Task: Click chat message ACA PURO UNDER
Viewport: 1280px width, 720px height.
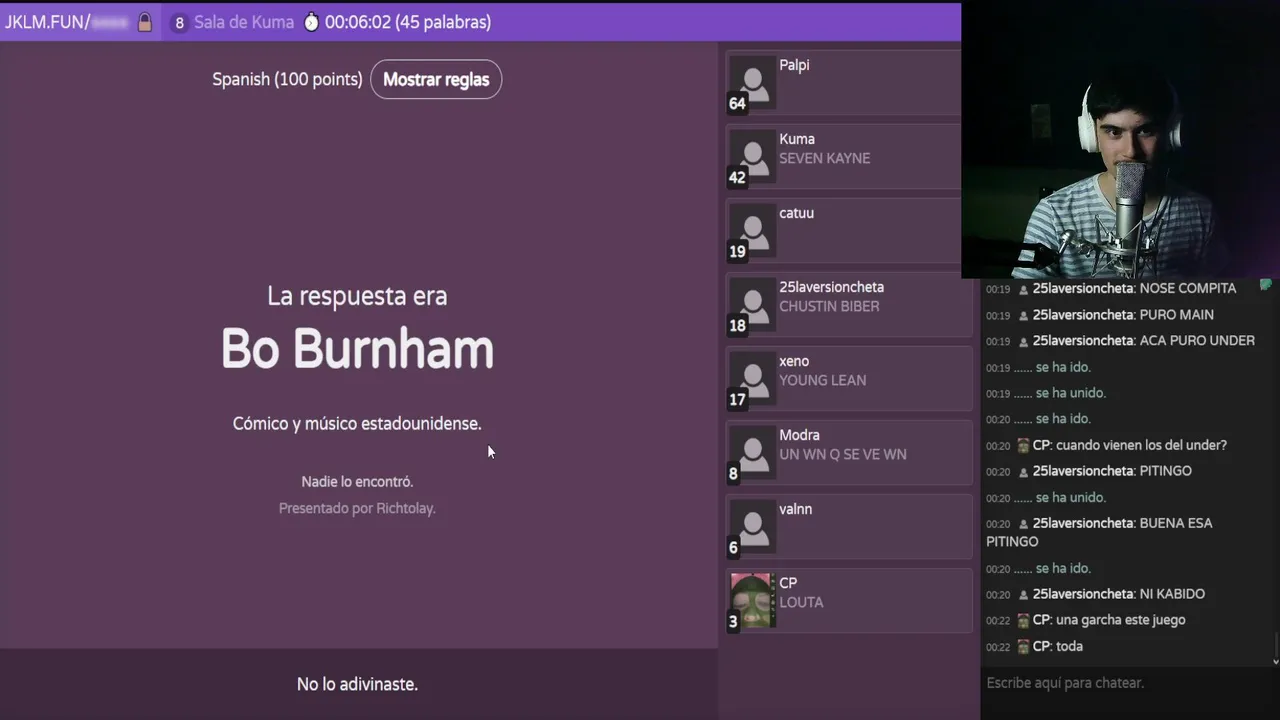Action: (x=1196, y=340)
